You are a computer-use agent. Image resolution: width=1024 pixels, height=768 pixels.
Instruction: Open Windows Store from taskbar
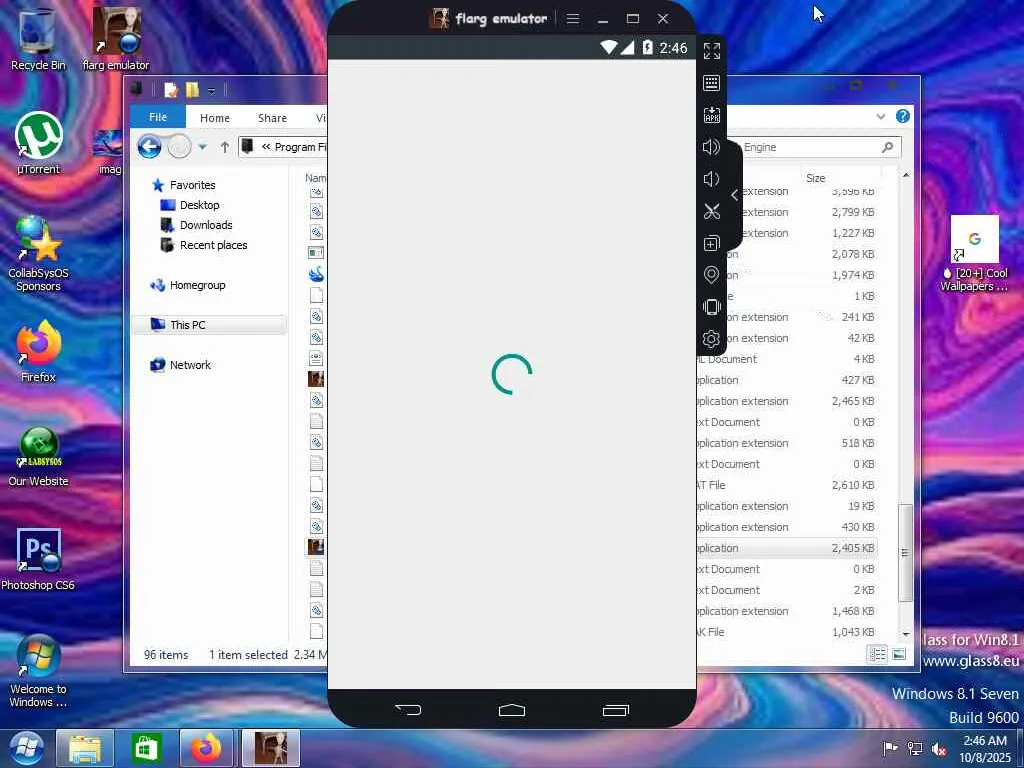[x=146, y=748]
